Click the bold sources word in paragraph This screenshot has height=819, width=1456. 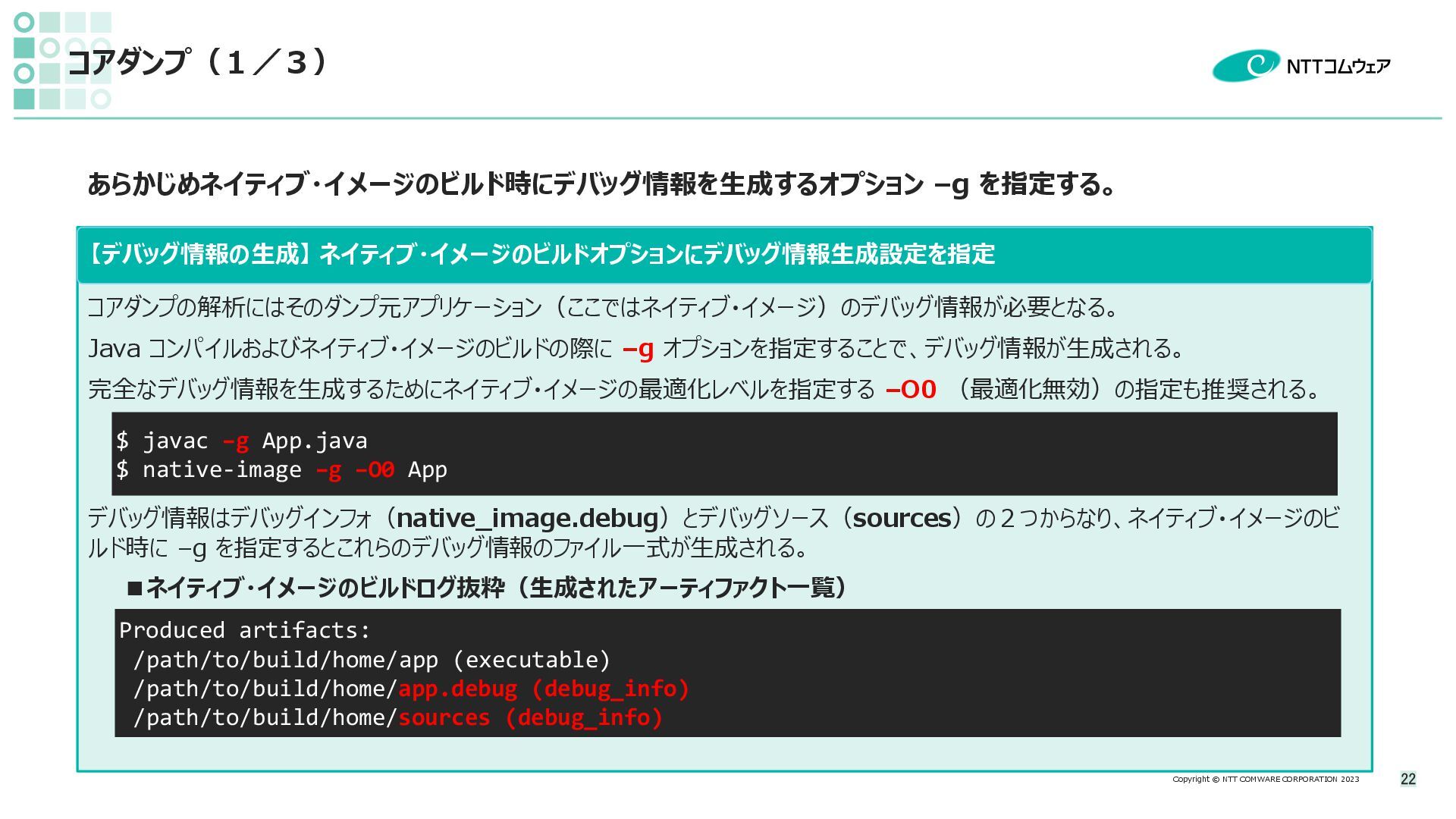[902, 519]
